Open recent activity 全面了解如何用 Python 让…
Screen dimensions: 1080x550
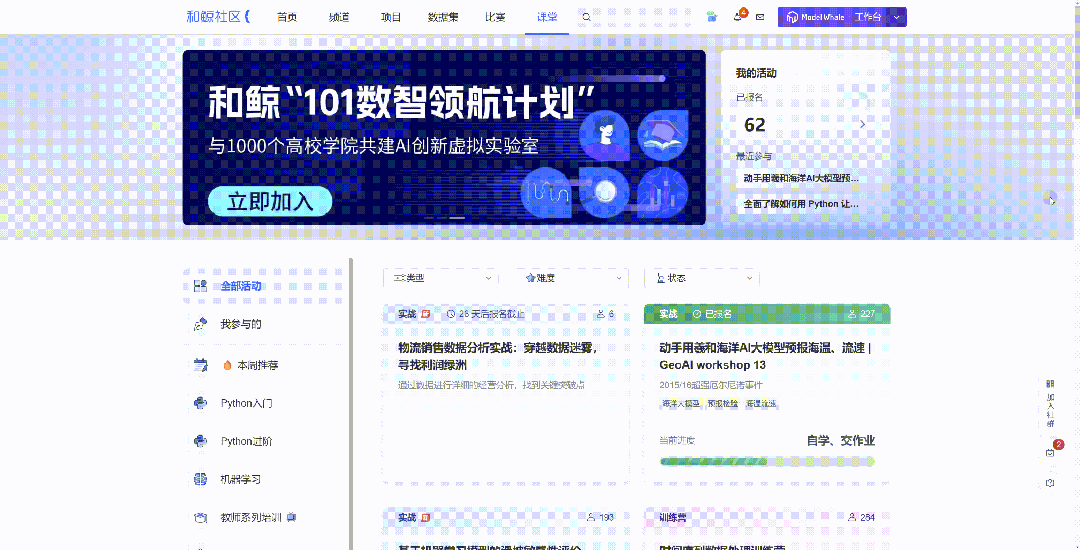(x=801, y=204)
